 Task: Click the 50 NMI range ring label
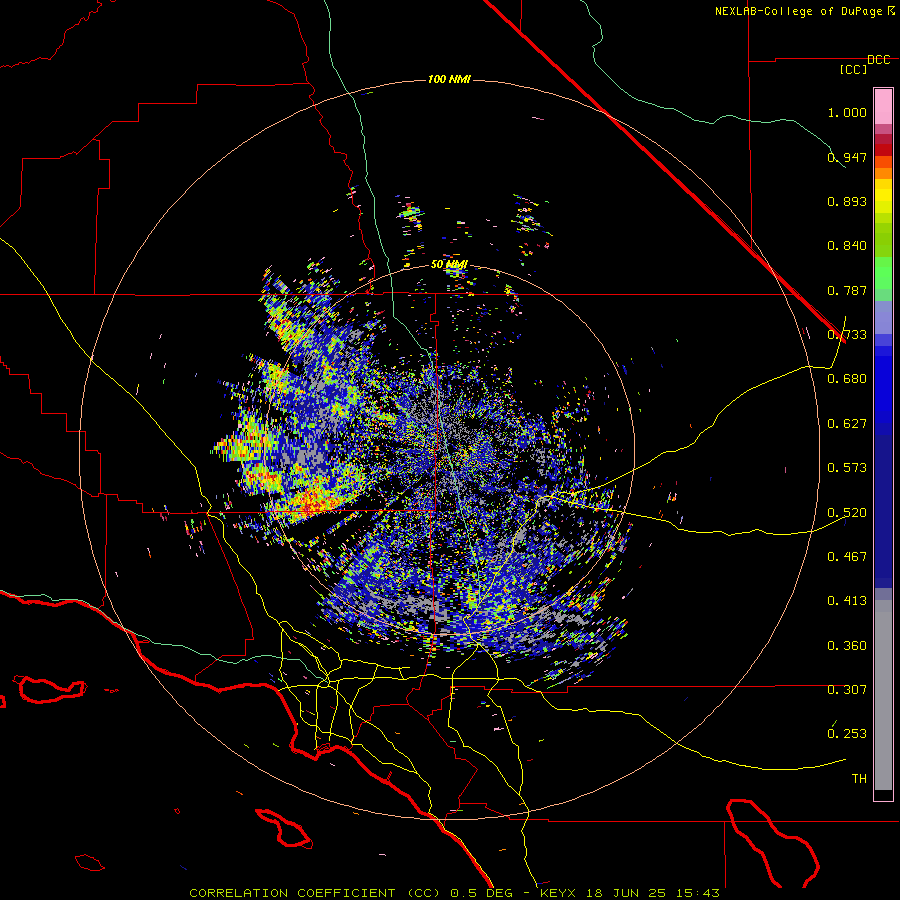click(449, 265)
